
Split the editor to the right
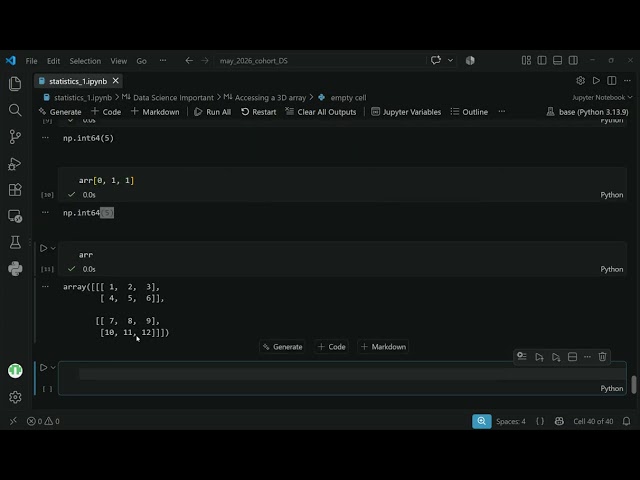pyautogui.click(x=611, y=81)
